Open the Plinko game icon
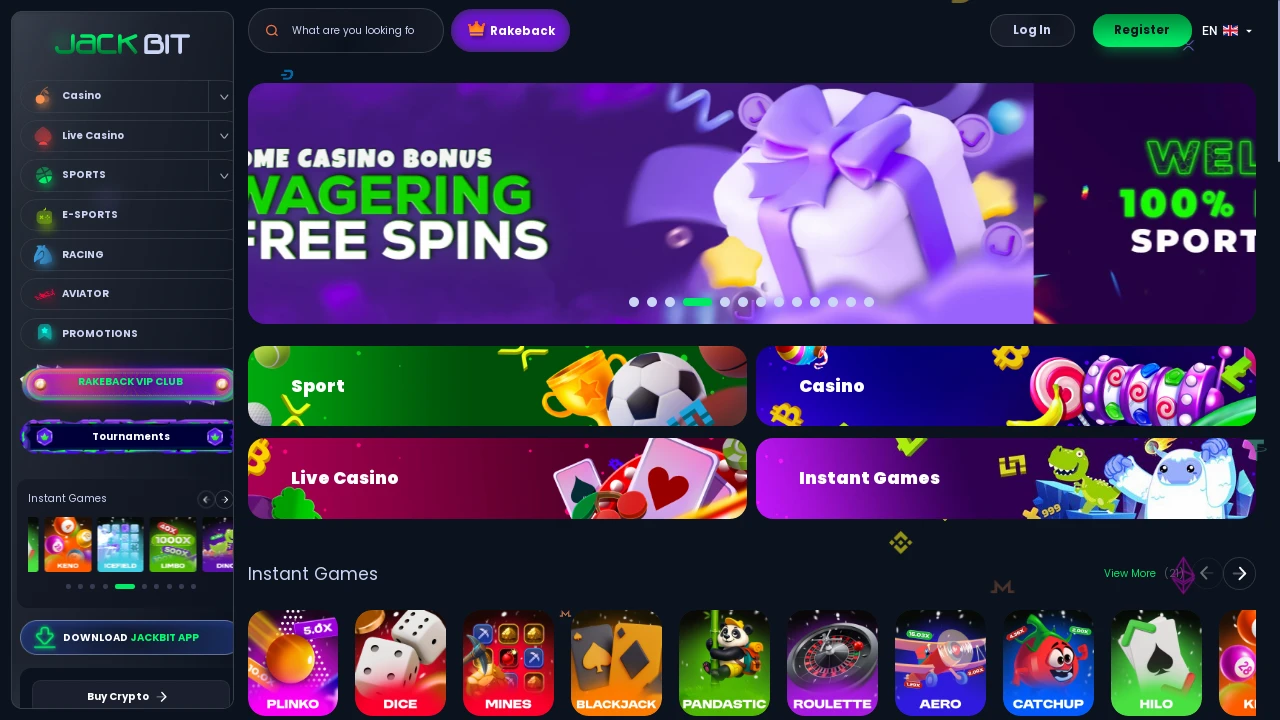This screenshot has width=1280, height=720. (293, 663)
